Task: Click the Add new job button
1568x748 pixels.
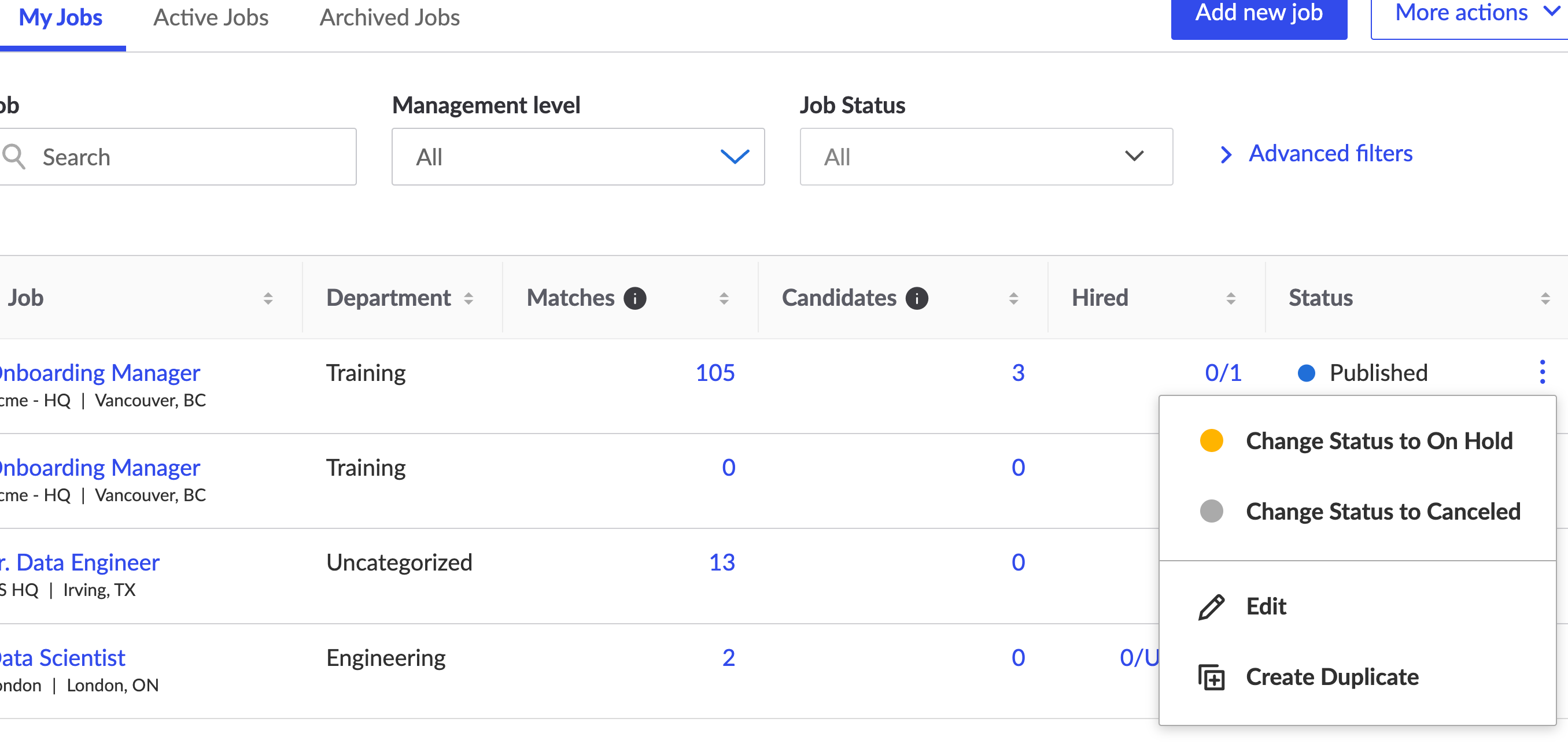Action: [x=1258, y=14]
